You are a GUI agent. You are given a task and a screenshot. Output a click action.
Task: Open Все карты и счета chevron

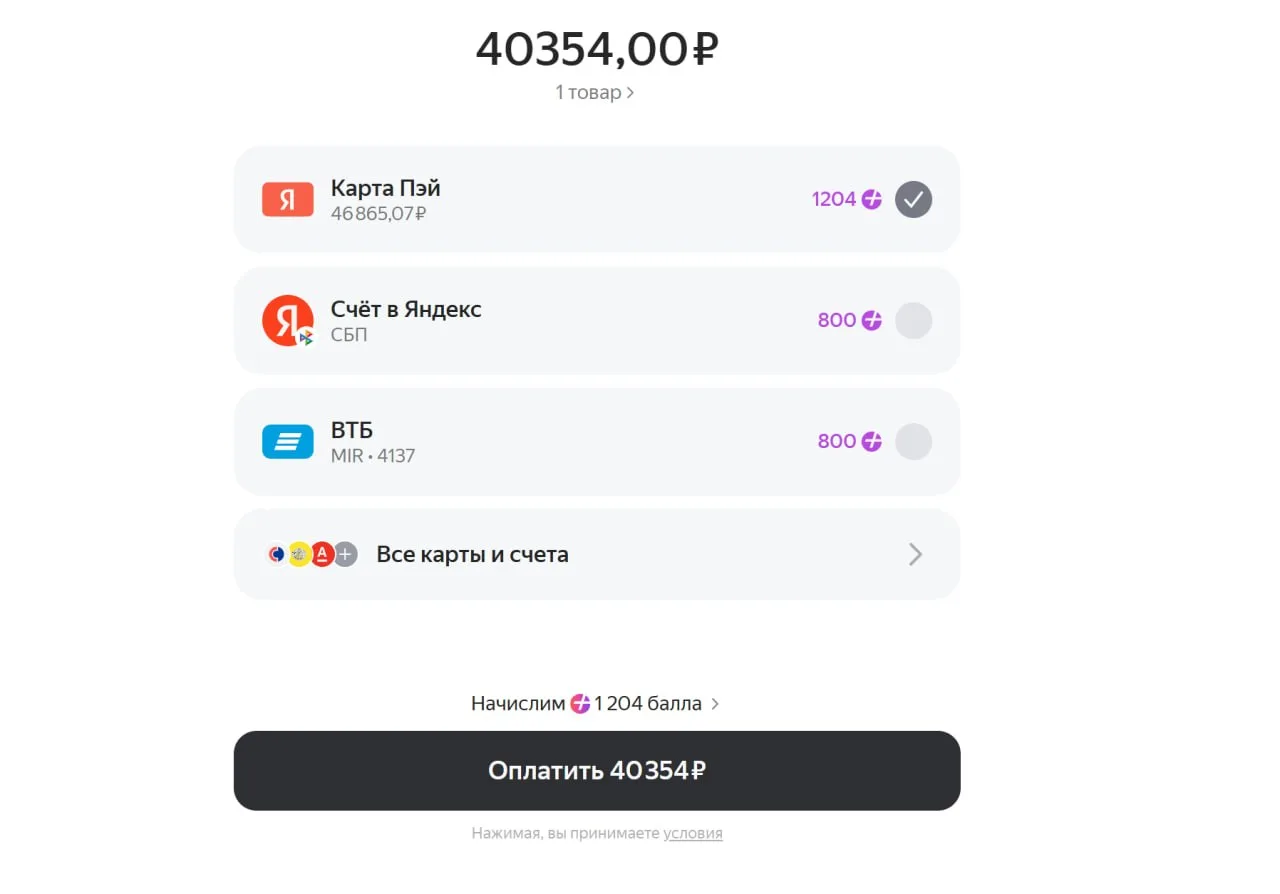click(x=915, y=554)
